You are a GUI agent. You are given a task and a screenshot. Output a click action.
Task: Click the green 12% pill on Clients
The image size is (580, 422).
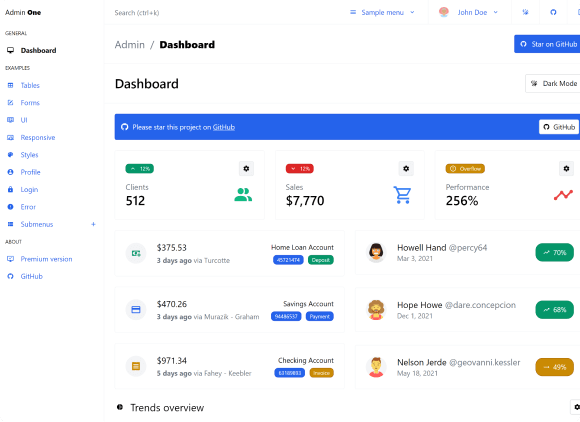(x=140, y=169)
